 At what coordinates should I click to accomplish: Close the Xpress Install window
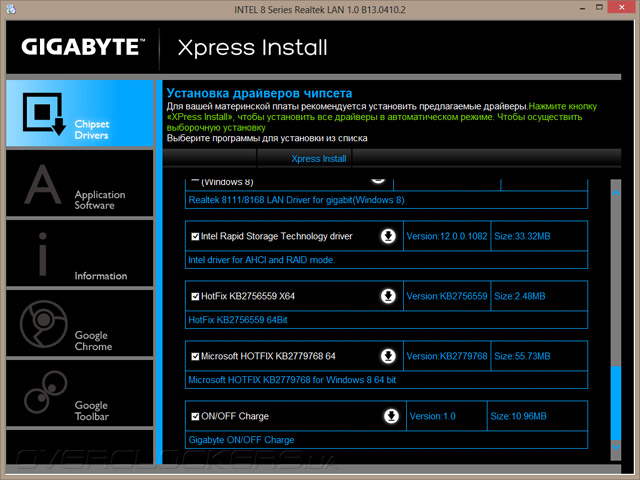(622, 7)
